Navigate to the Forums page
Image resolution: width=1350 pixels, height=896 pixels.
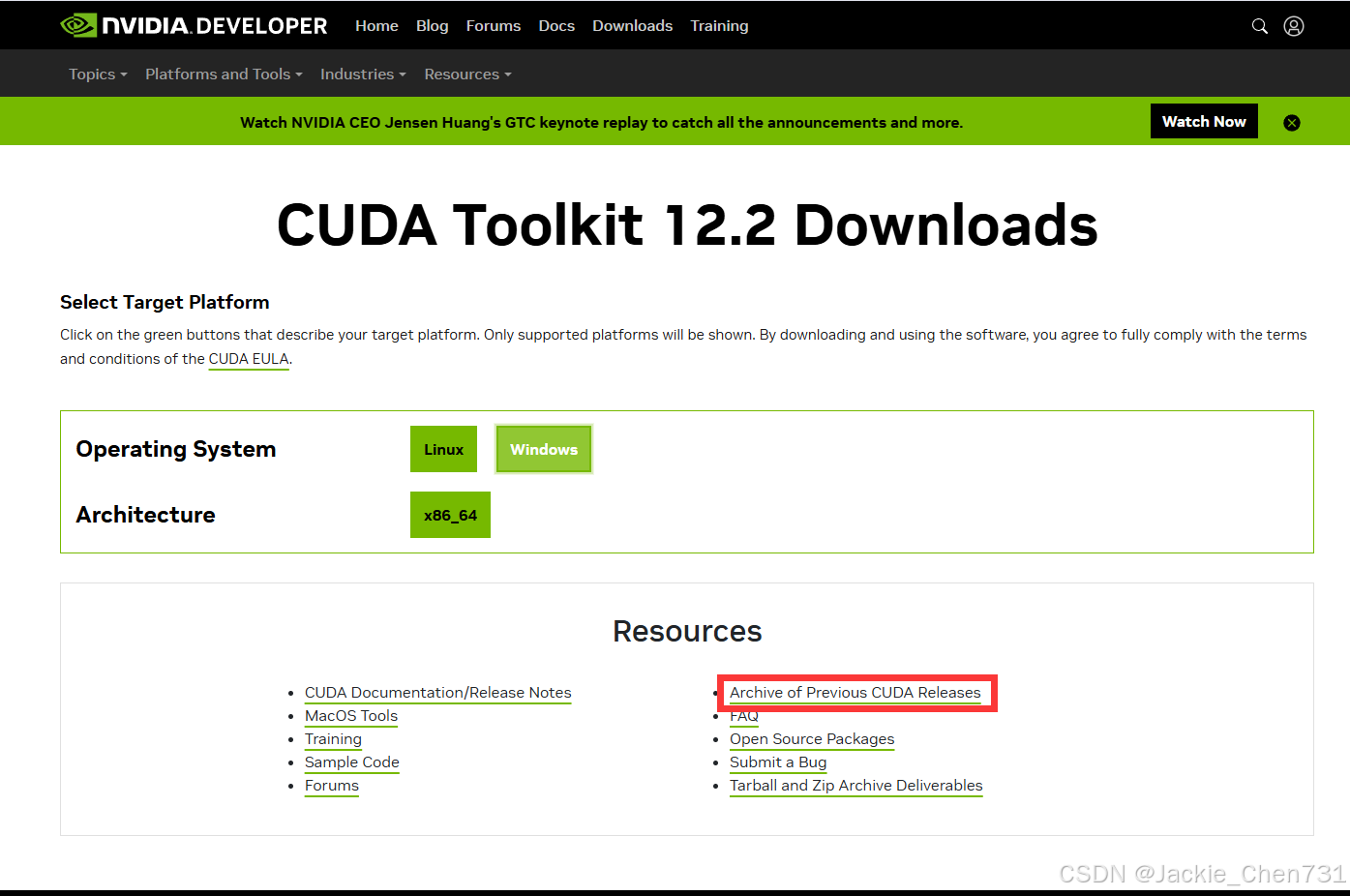pos(494,25)
